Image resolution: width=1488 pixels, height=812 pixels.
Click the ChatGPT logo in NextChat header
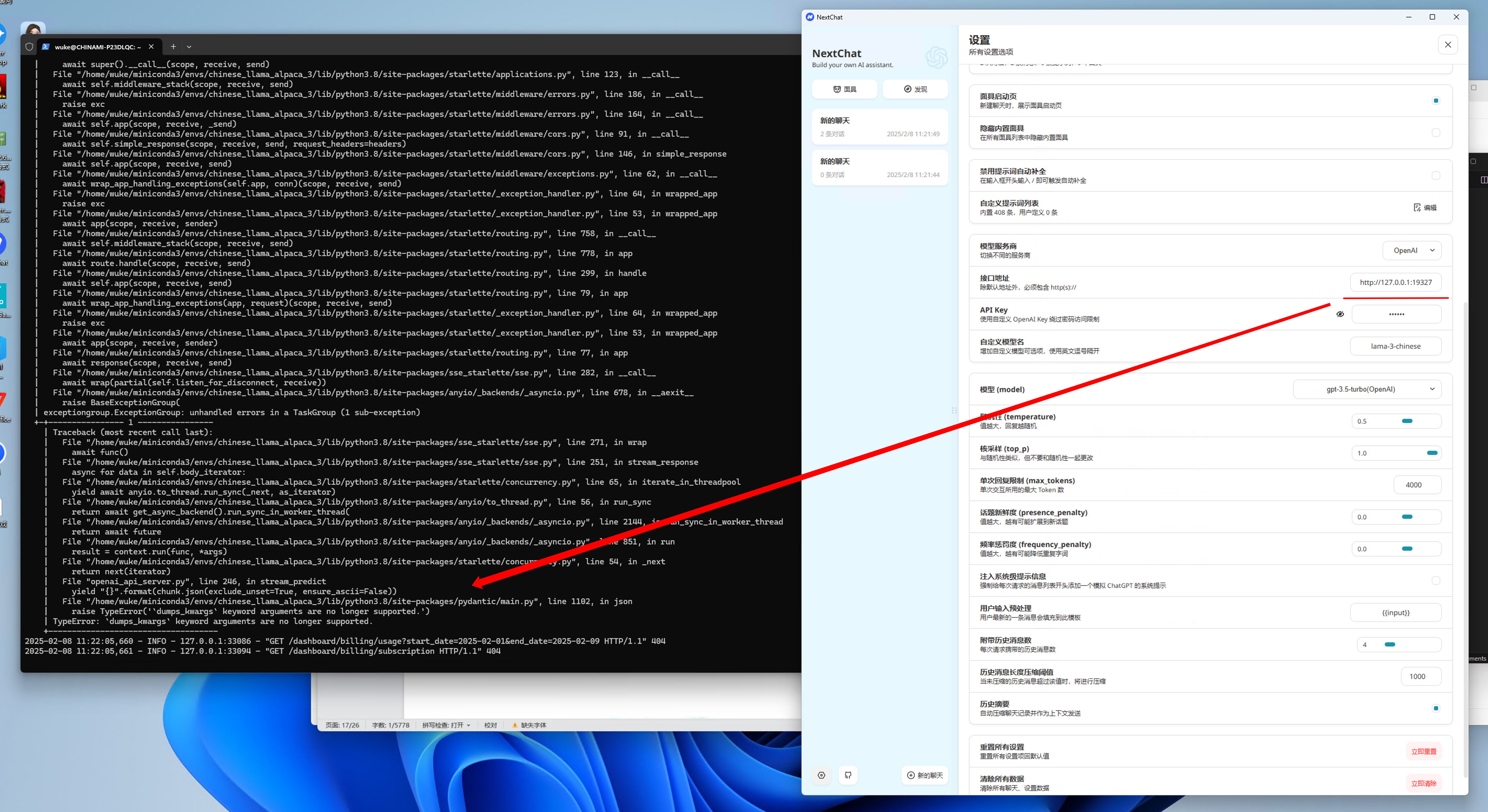[x=936, y=57]
